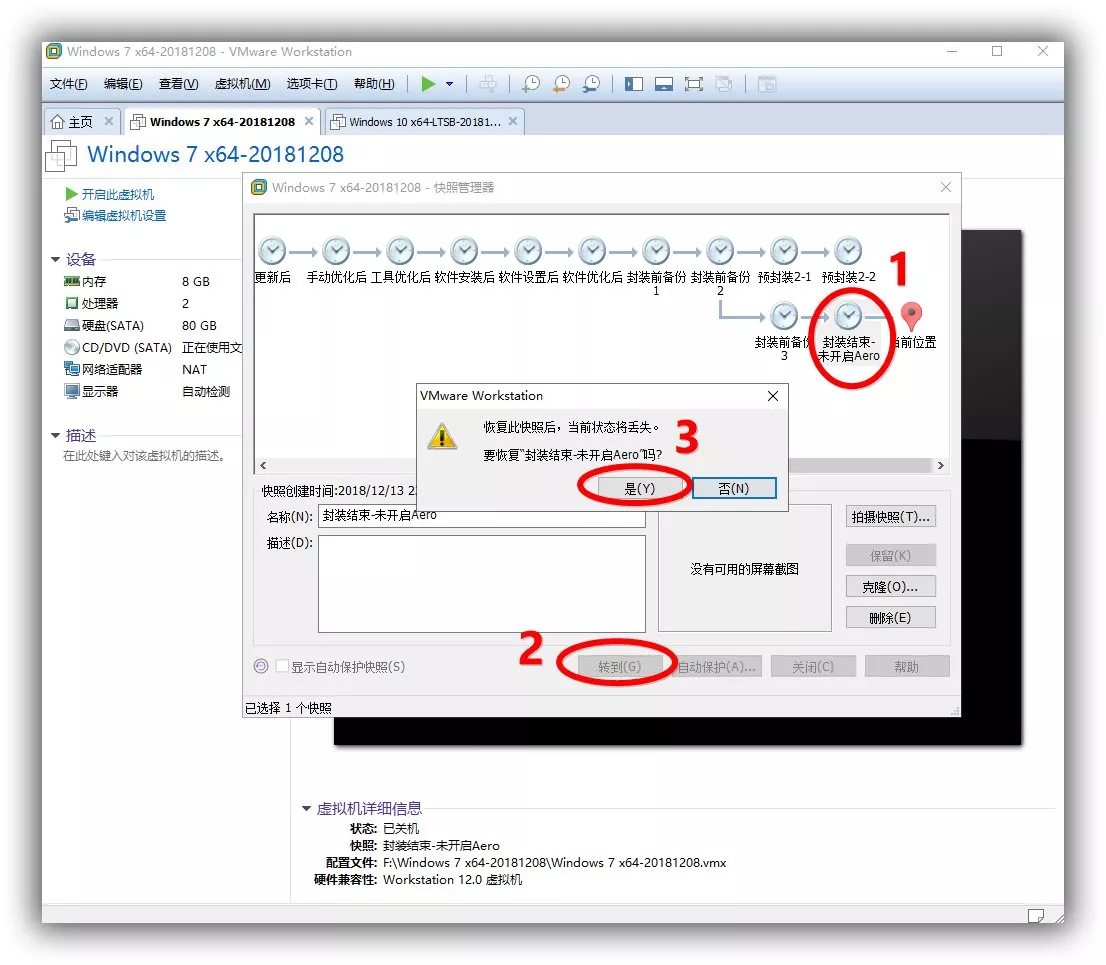
Task: Collapse the 虚拟机详细信息 section
Action: pyautogui.click(x=306, y=808)
